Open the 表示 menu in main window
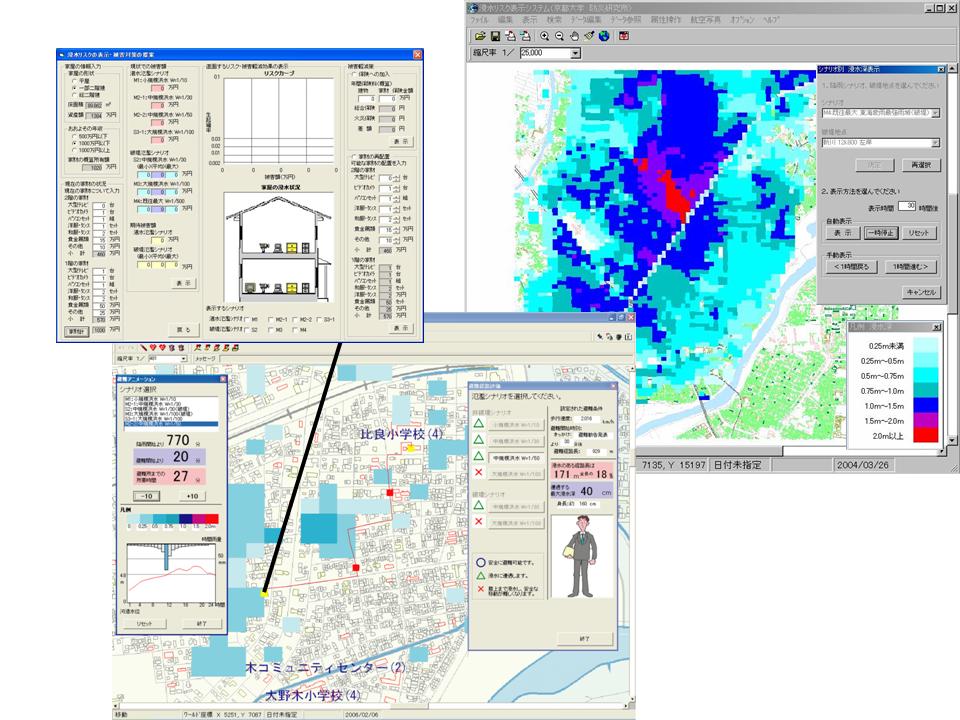Viewport: 960px width, 720px height. pos(530,20)
